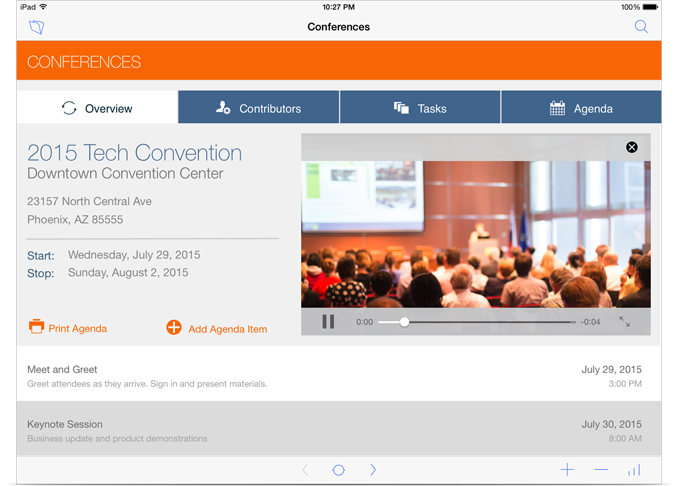Open the sort bar chart icon
This screenshot has height=486, width=678.
click(634, 470)
